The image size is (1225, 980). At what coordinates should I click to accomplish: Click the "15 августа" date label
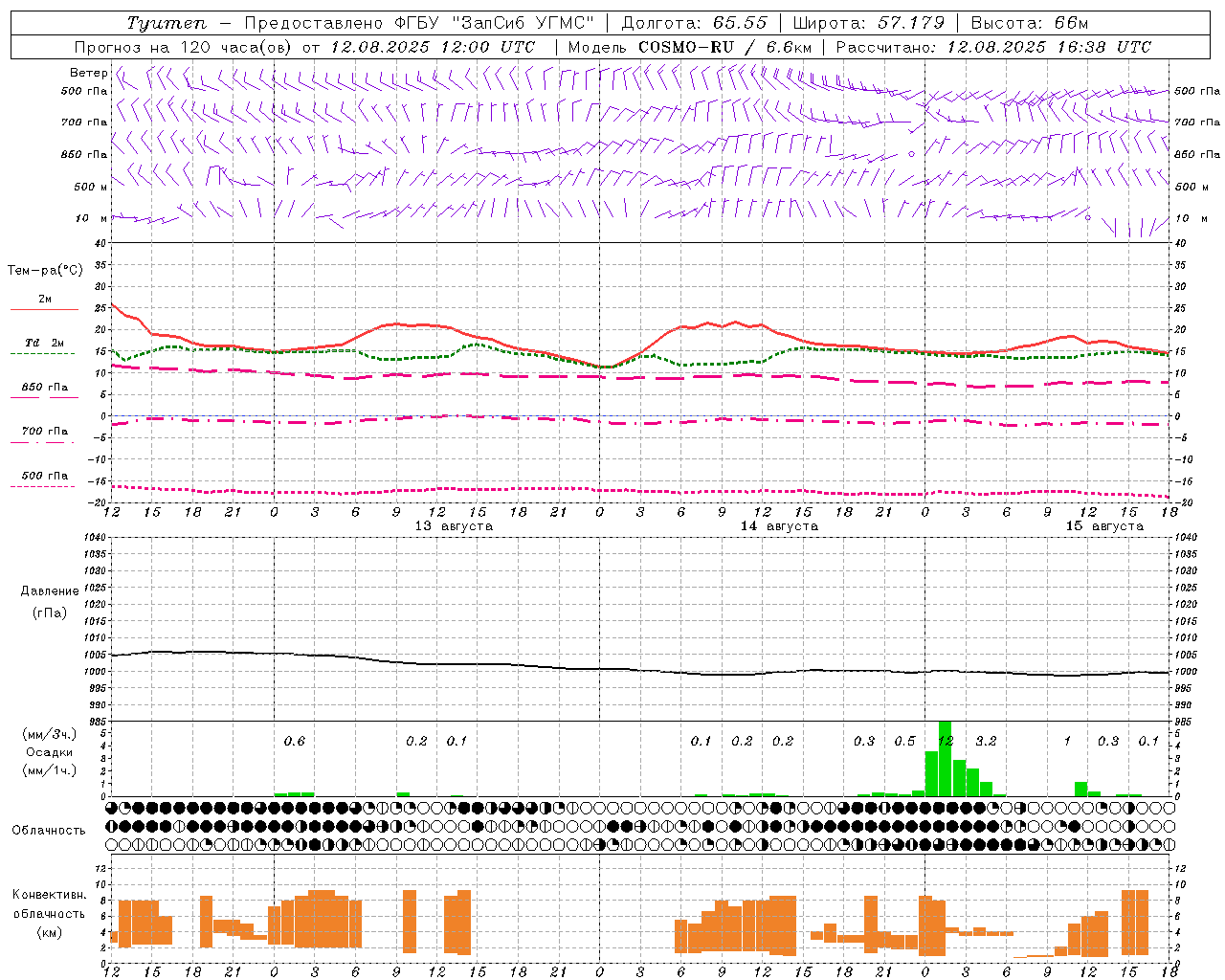point(1104,526)
